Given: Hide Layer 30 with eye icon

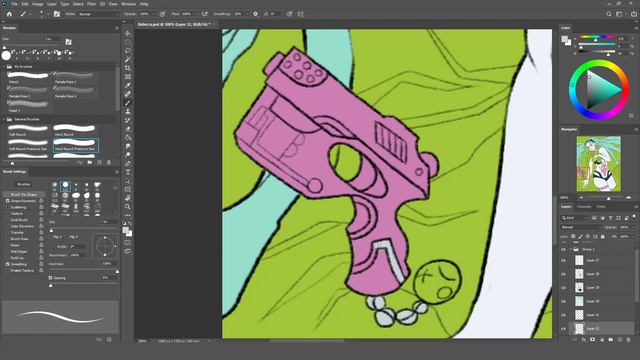Looking at the screenshot, I should point(564,301).
